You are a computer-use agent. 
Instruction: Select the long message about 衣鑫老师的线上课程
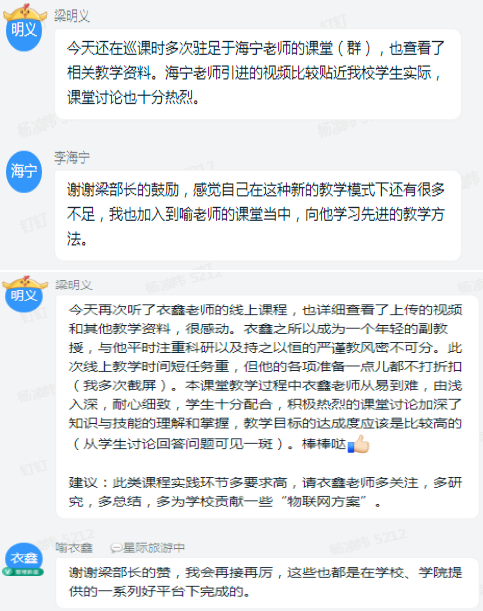267,406
